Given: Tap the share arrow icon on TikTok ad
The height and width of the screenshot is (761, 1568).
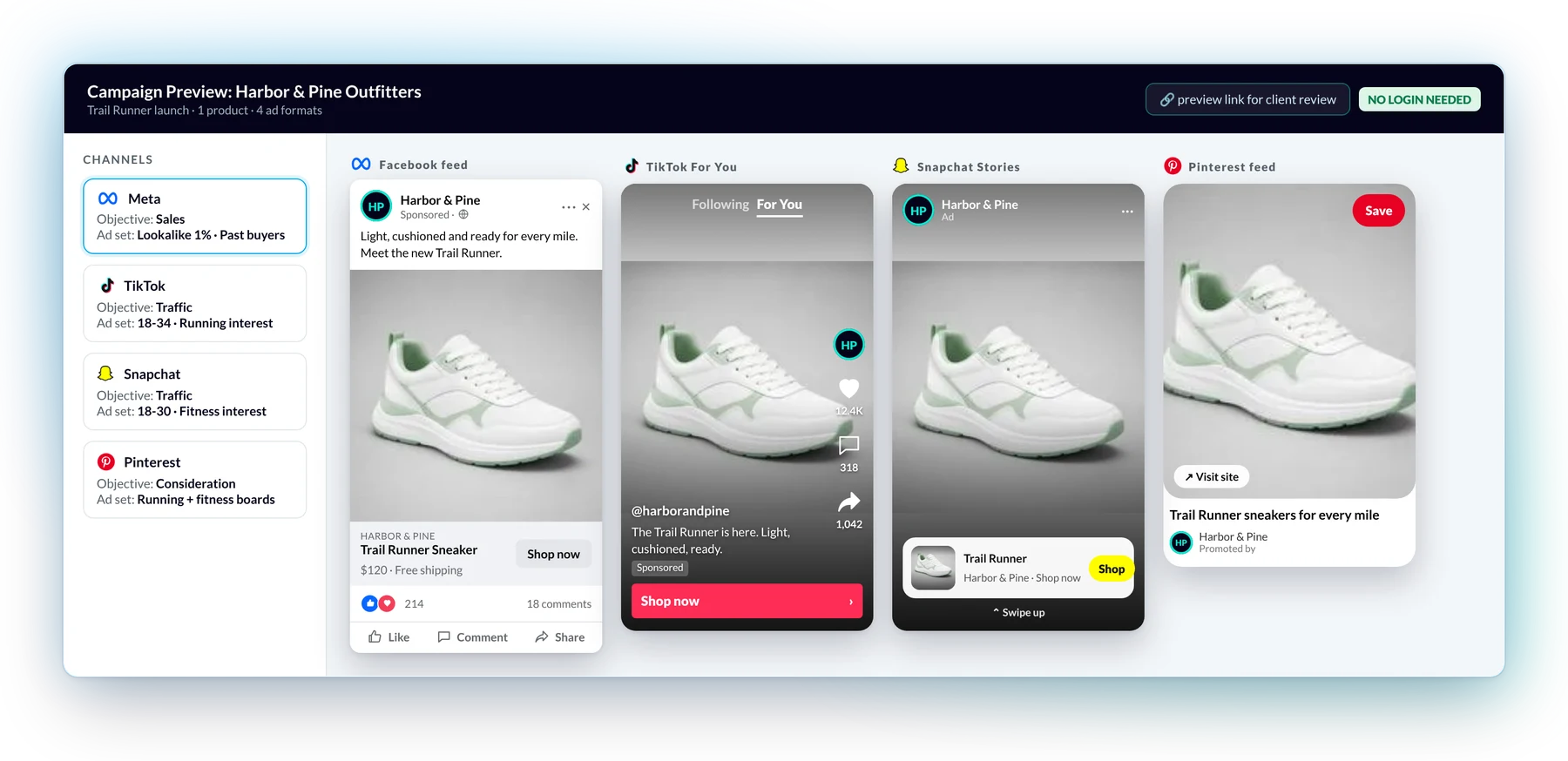Looking at the screenshot, I should [848, 502].
